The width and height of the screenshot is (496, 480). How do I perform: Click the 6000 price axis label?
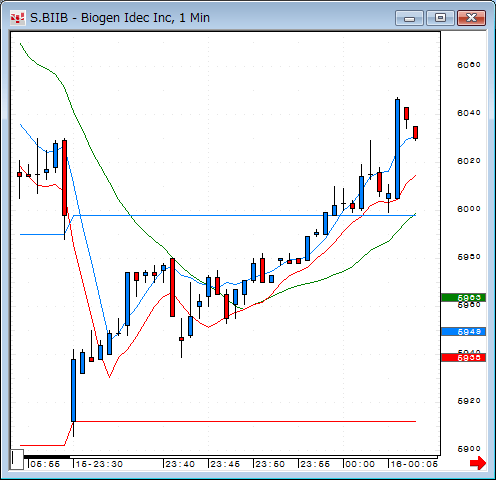[x=469, y=209]
